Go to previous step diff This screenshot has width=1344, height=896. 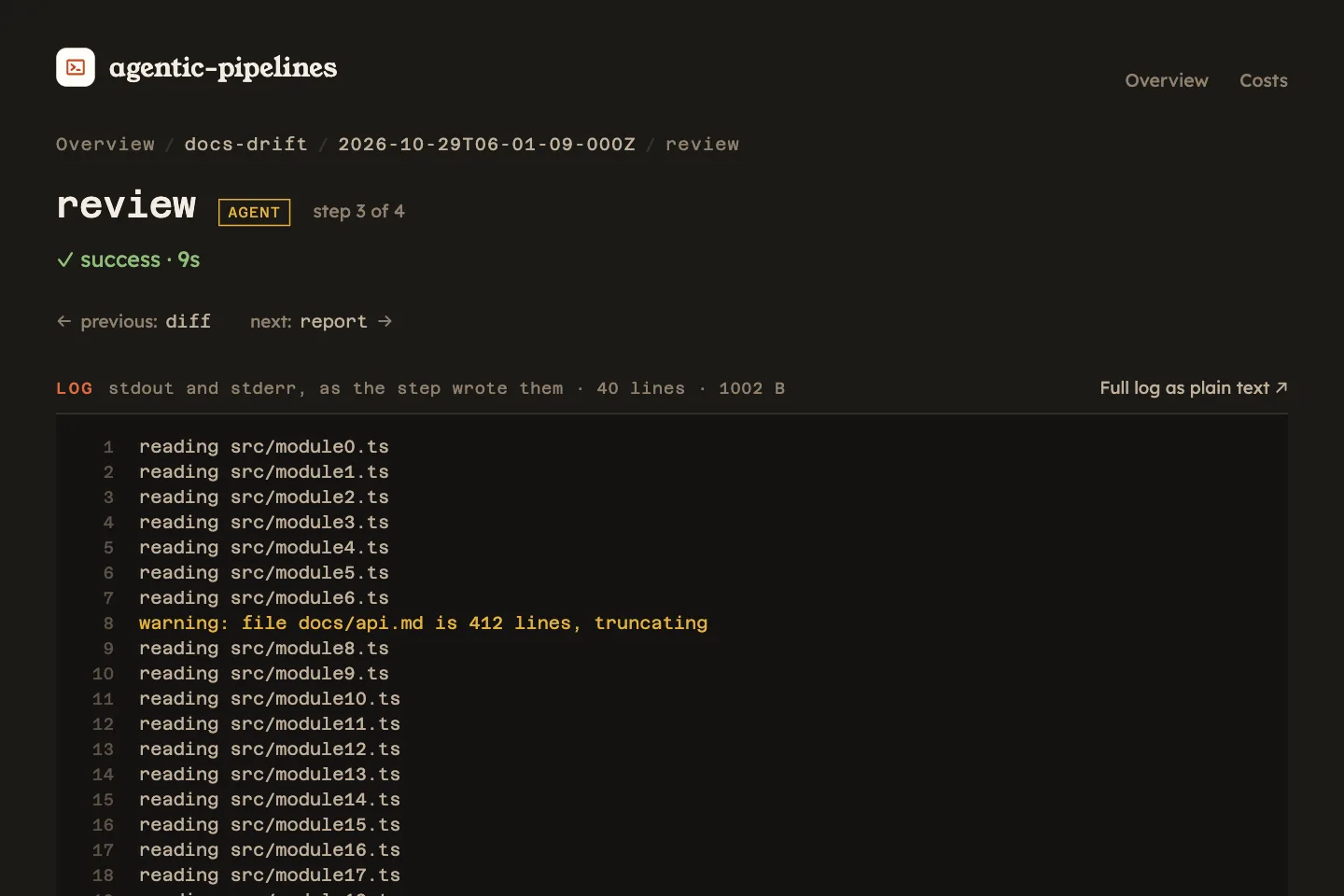pos(133,321)
